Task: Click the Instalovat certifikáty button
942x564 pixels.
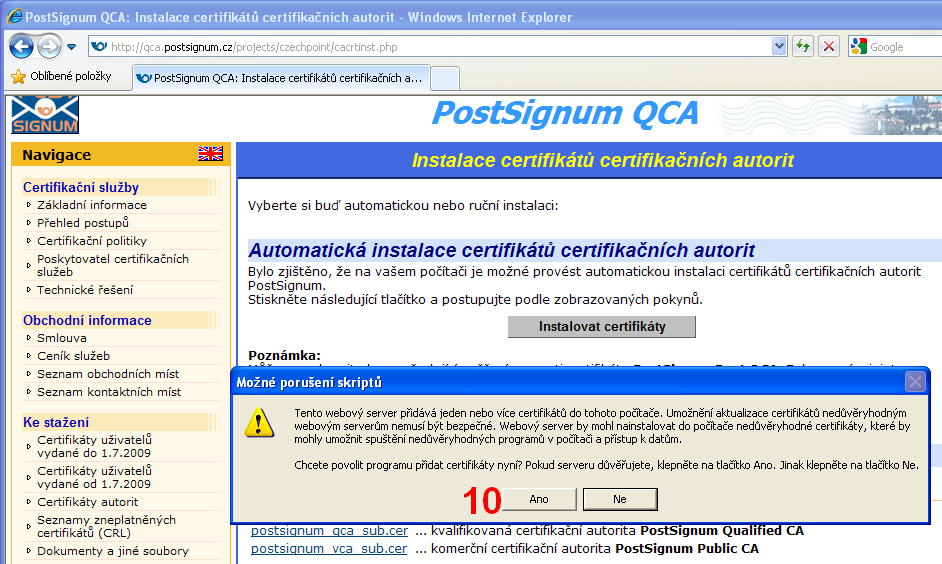Action: click(x=602, y=327)
